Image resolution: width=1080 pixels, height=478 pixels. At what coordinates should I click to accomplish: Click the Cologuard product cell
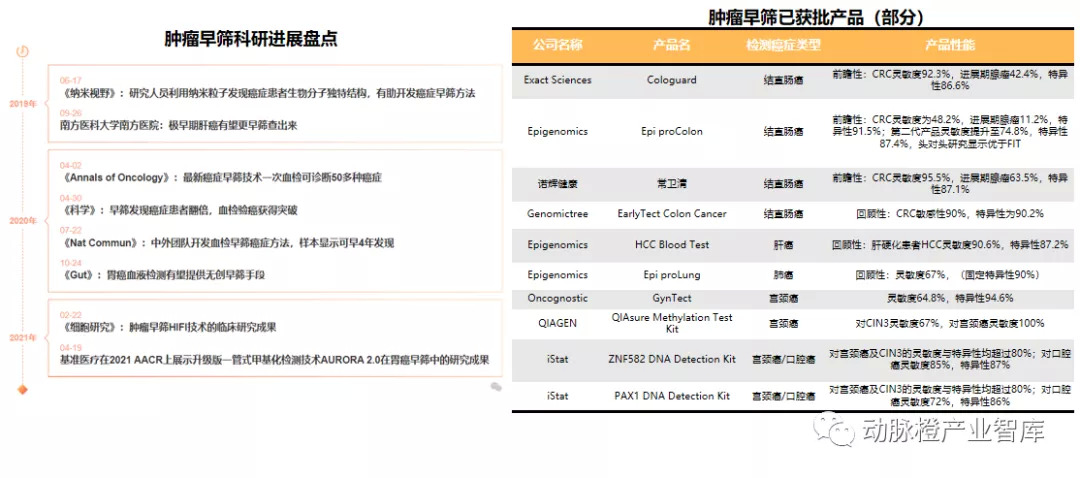pos(671,80)
